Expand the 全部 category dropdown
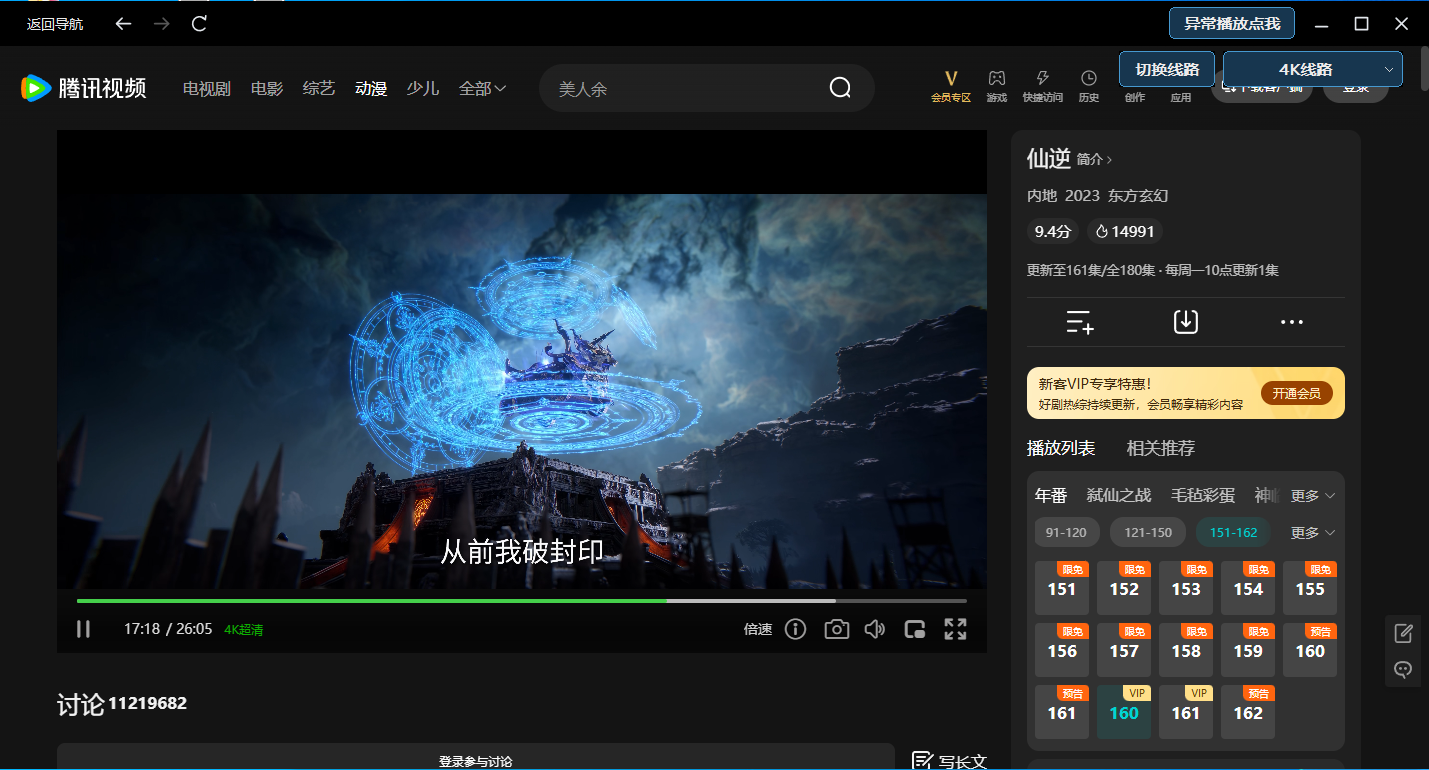Screen dimensions: 1429x770 [x=482, y=88]
